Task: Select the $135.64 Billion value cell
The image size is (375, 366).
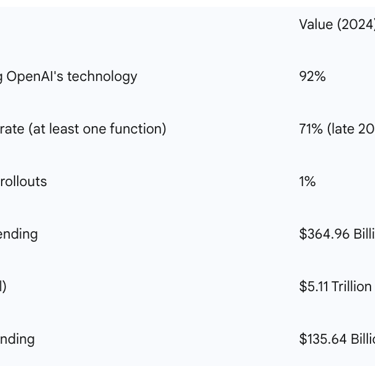Action: (337, 339)
